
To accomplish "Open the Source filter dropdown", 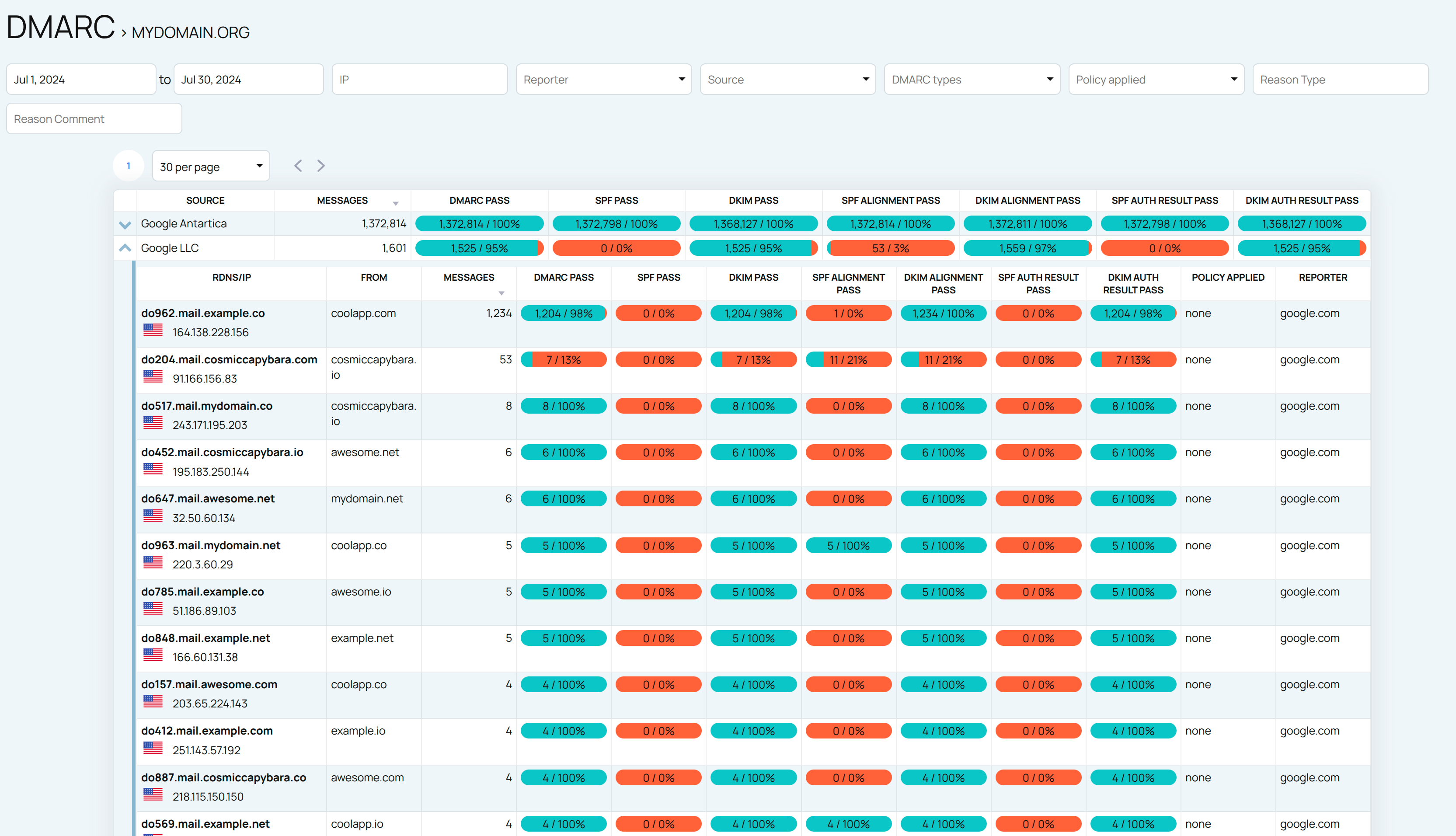I will point(788,79).
